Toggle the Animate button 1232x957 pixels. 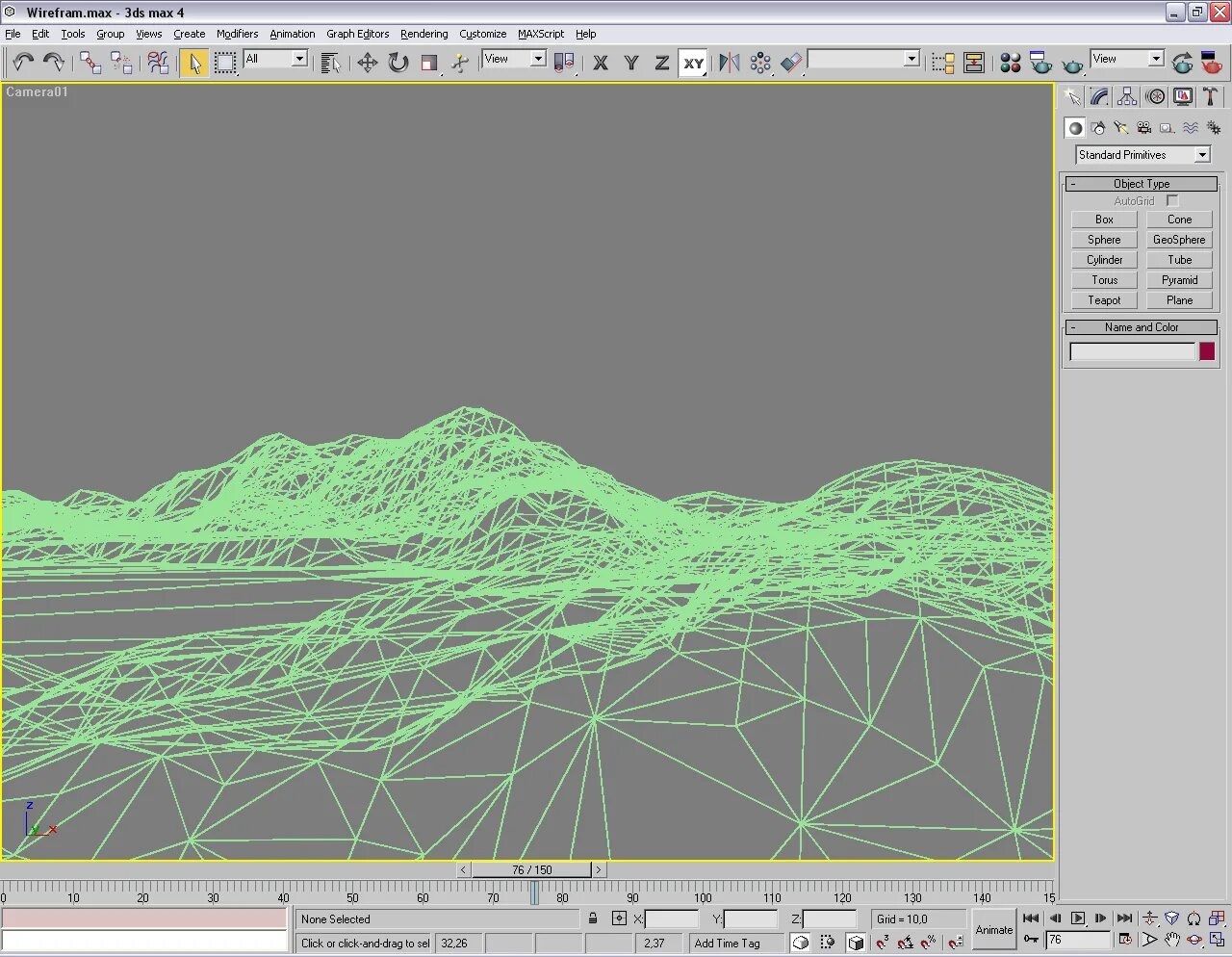click(994, 930)
